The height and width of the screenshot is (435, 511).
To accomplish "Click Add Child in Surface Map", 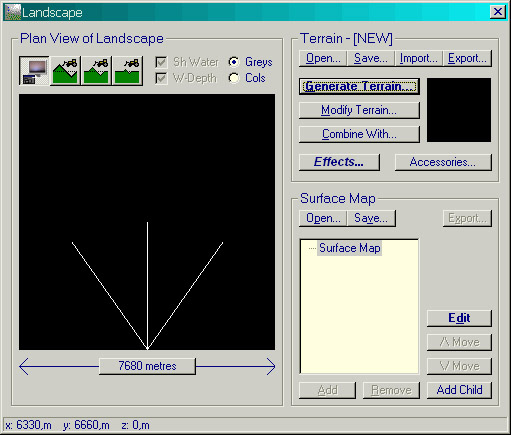I will tap(459, 390).
